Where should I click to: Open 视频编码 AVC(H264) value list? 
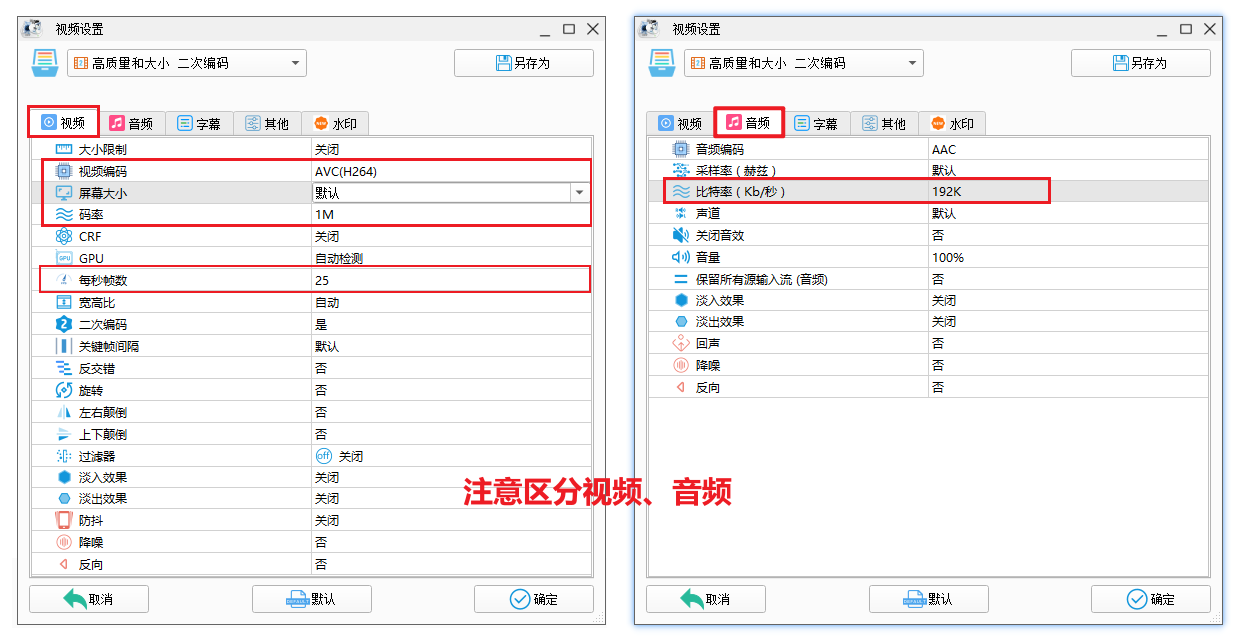point(451,171)
